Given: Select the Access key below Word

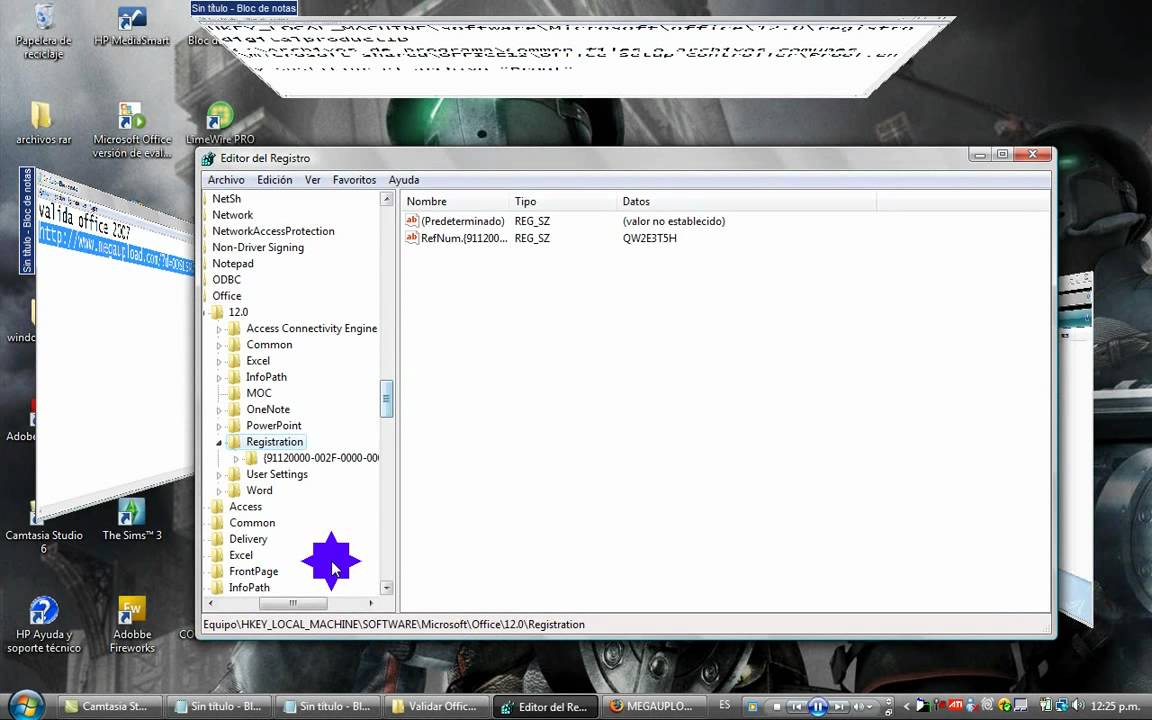Looking at the screenshot, I should click(x=245, y=506).
